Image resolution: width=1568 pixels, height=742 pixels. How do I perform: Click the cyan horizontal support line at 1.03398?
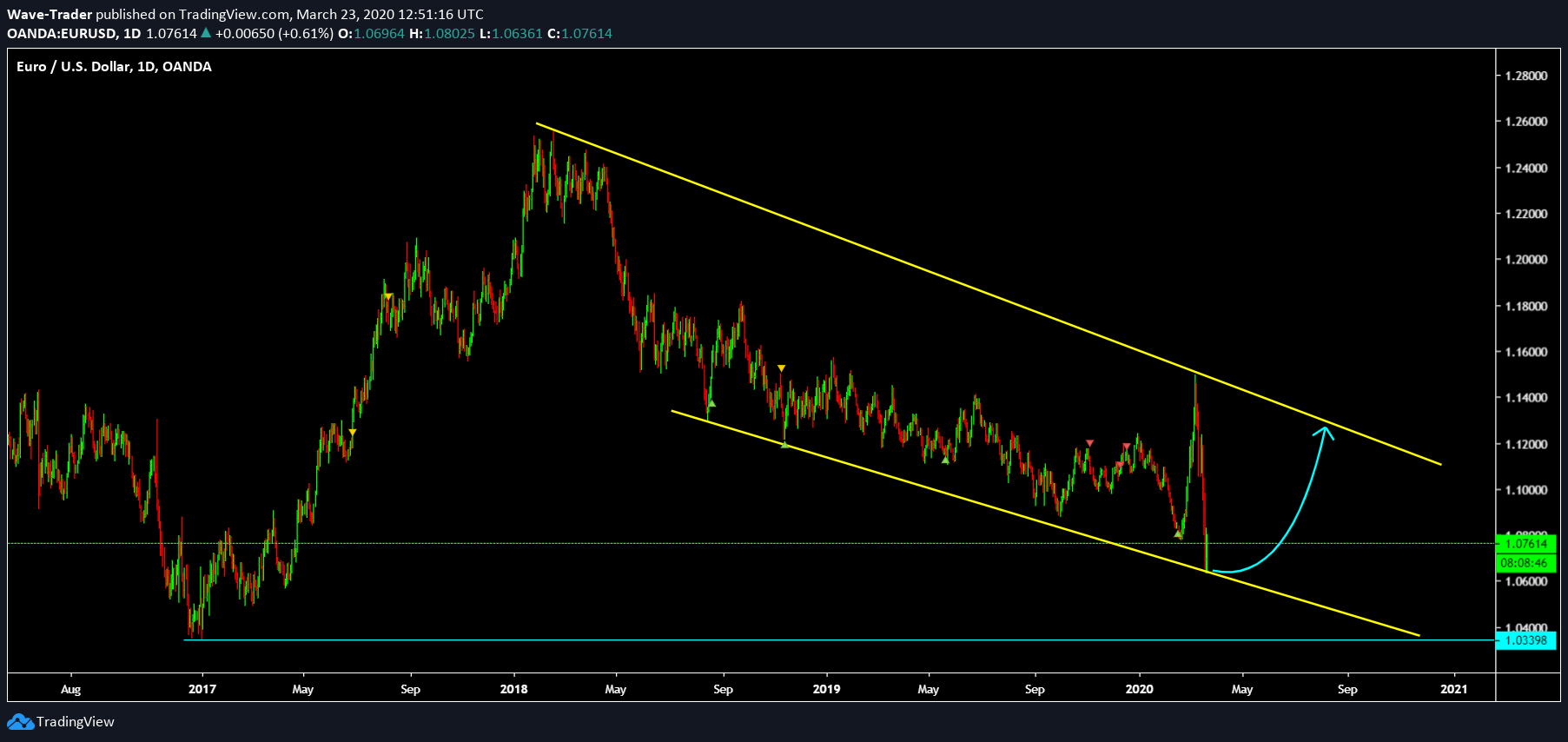[x=839, y=640]
